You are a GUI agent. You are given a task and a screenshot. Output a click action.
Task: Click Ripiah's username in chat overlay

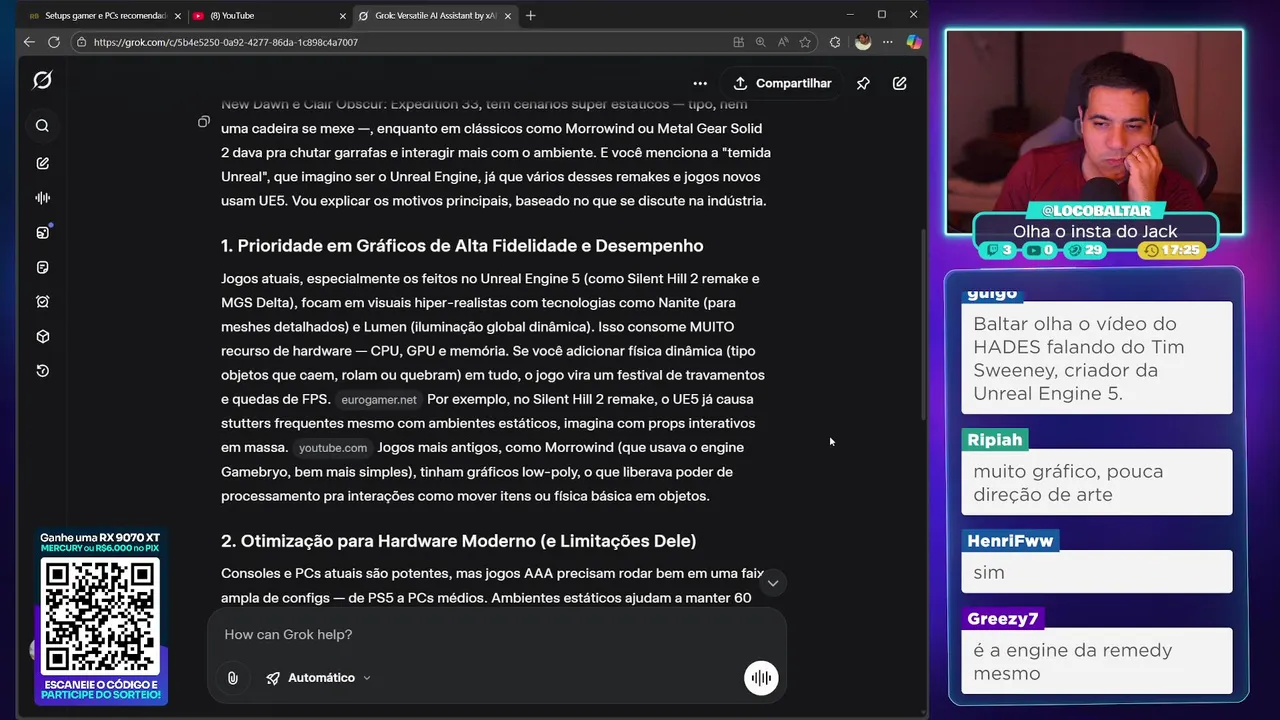(994, 440)
